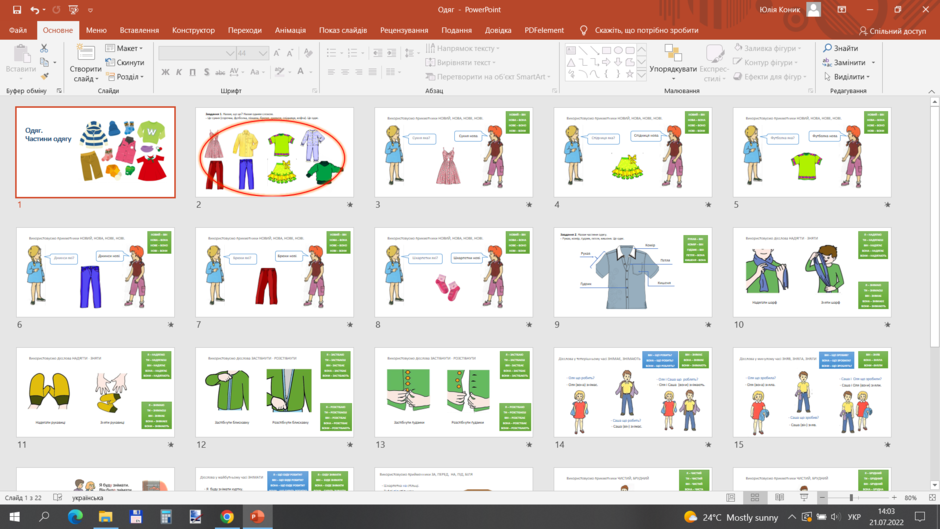Open the Вставлення (Insert) ribbon tab
The width and height of the screenshot is (940, 529).
pyautogui.click(x=139, y=30)
